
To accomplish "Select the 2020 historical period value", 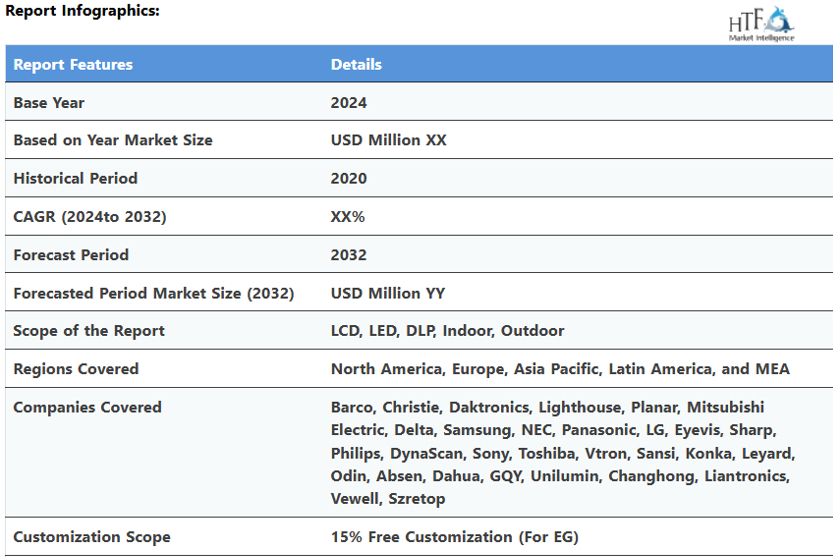I will pyautogui.click(x=349, y=178).
